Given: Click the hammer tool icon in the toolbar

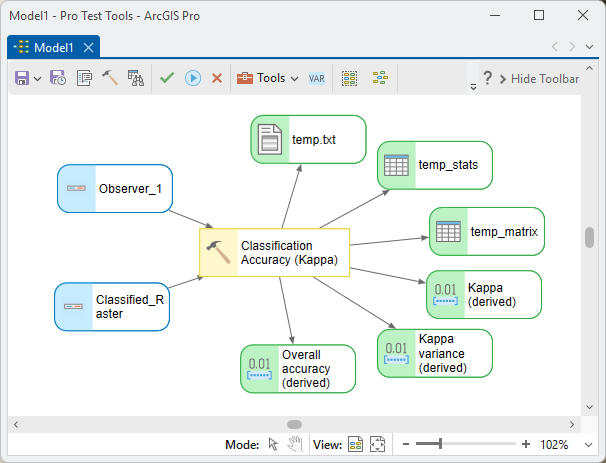Looking at the screenshot, I should pos(110,78).
